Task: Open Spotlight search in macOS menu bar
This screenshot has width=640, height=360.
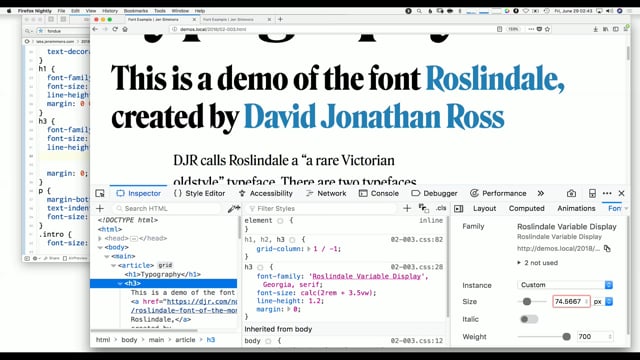Action: click(419, 11)
